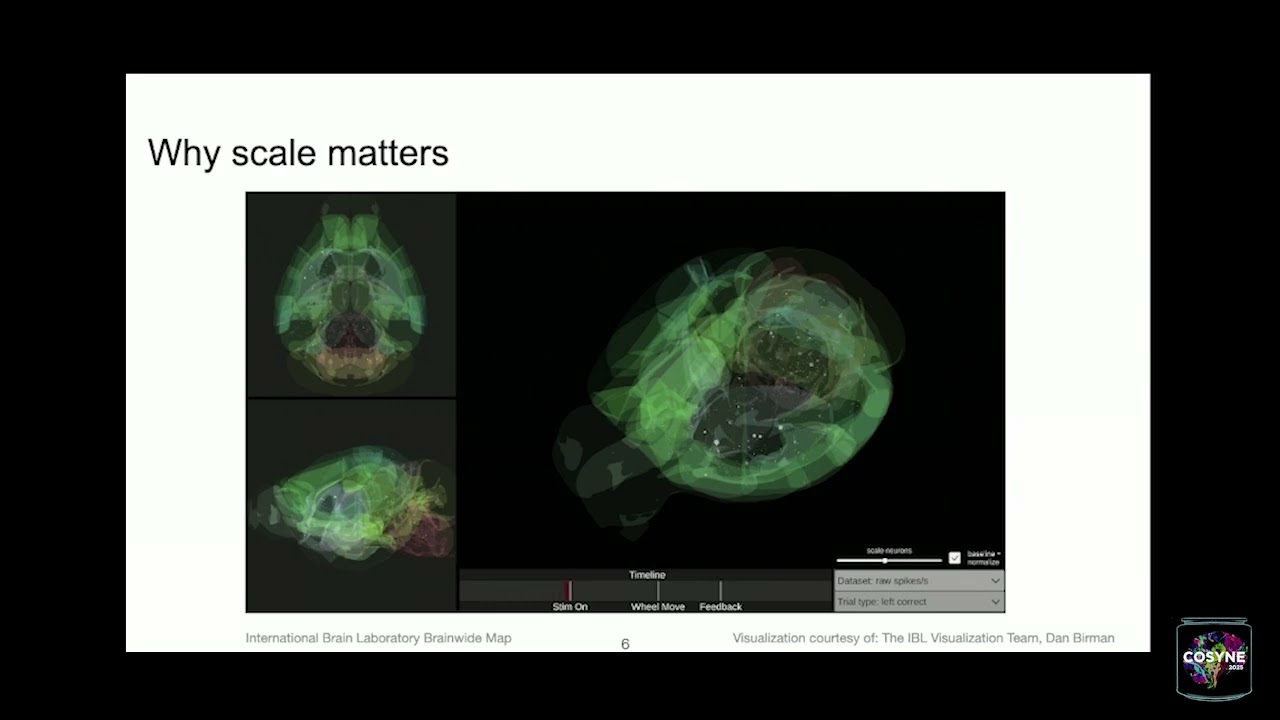Click the COSYNE logo icon
Image resolution: width=1280 pixels, height=720 pixels.
point(1214,658)
